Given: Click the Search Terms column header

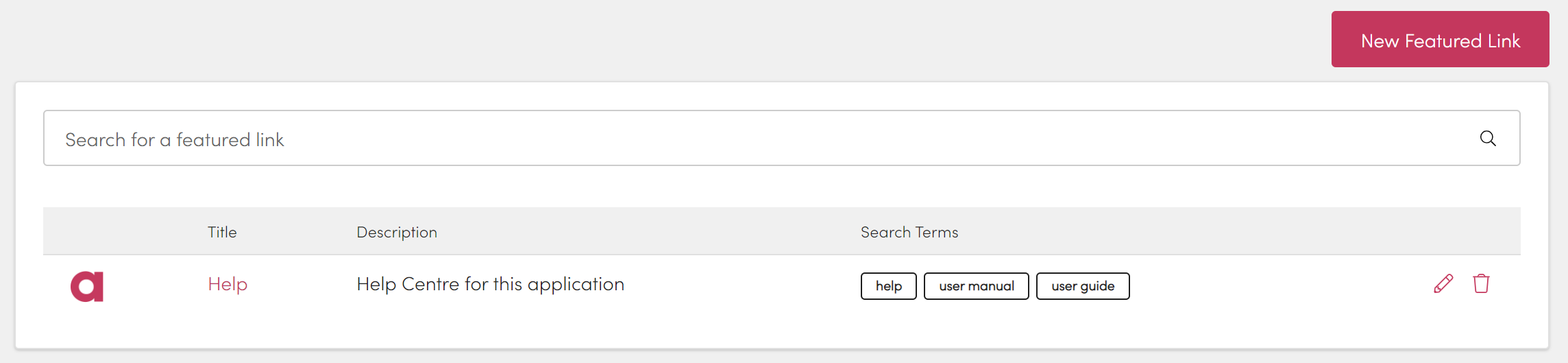Looking at the screenshot, I should point(909,232).
